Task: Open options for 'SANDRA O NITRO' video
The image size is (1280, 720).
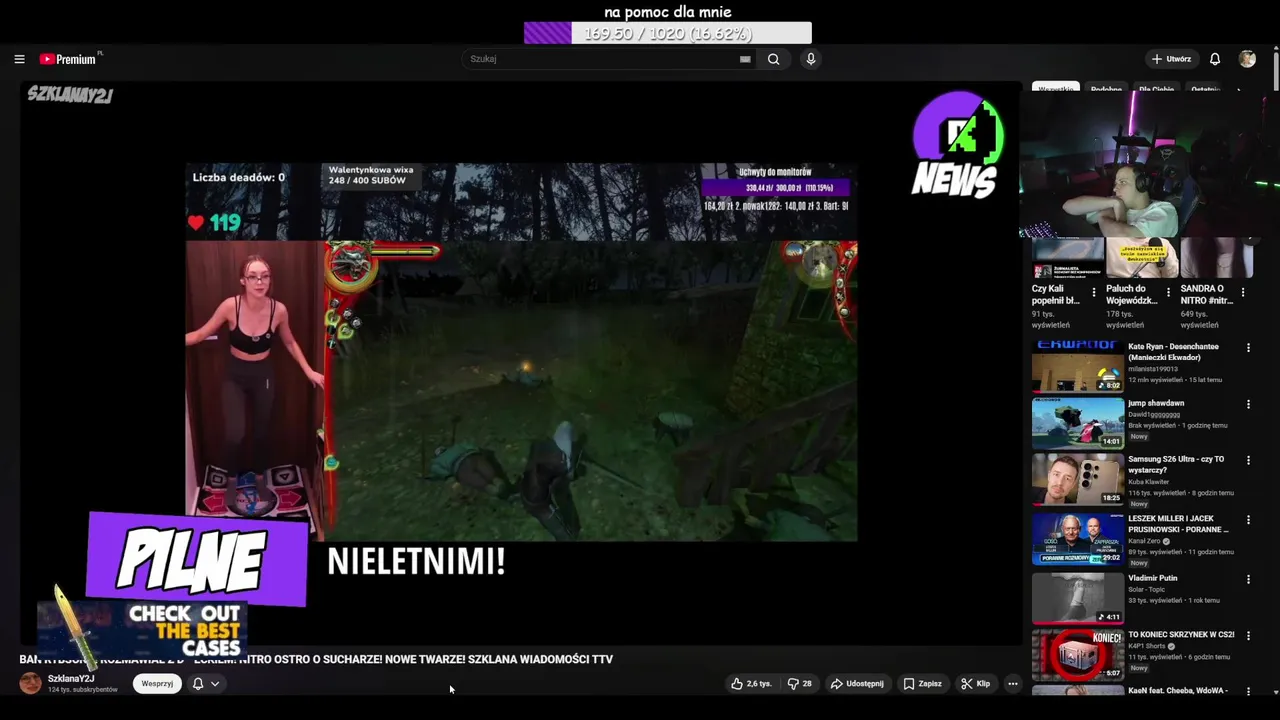Action: (x=1243, y=293)
